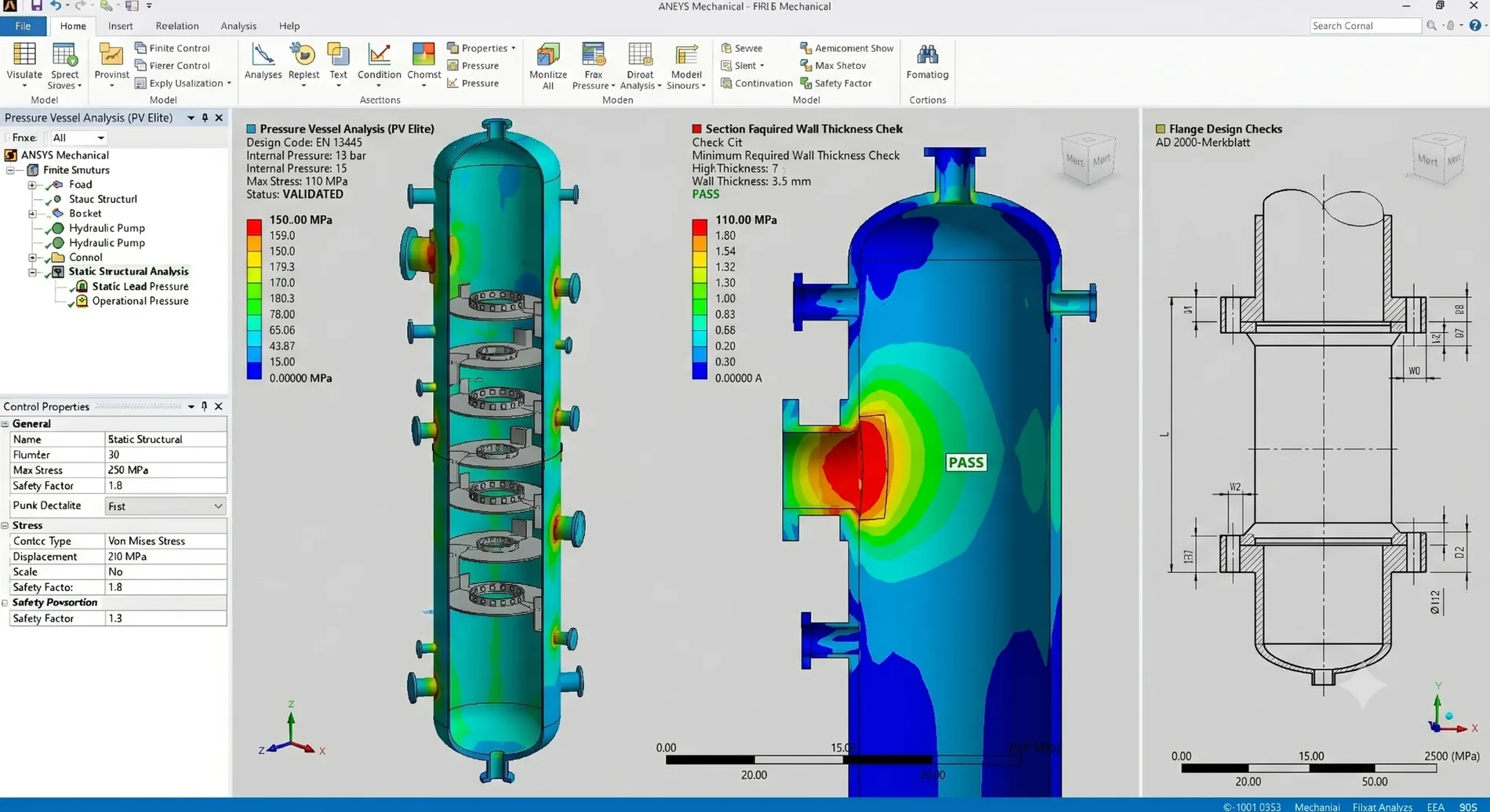The image size is (1490, 812).
Task: Click the Continvation command
Action: click(x=756, y=83)
